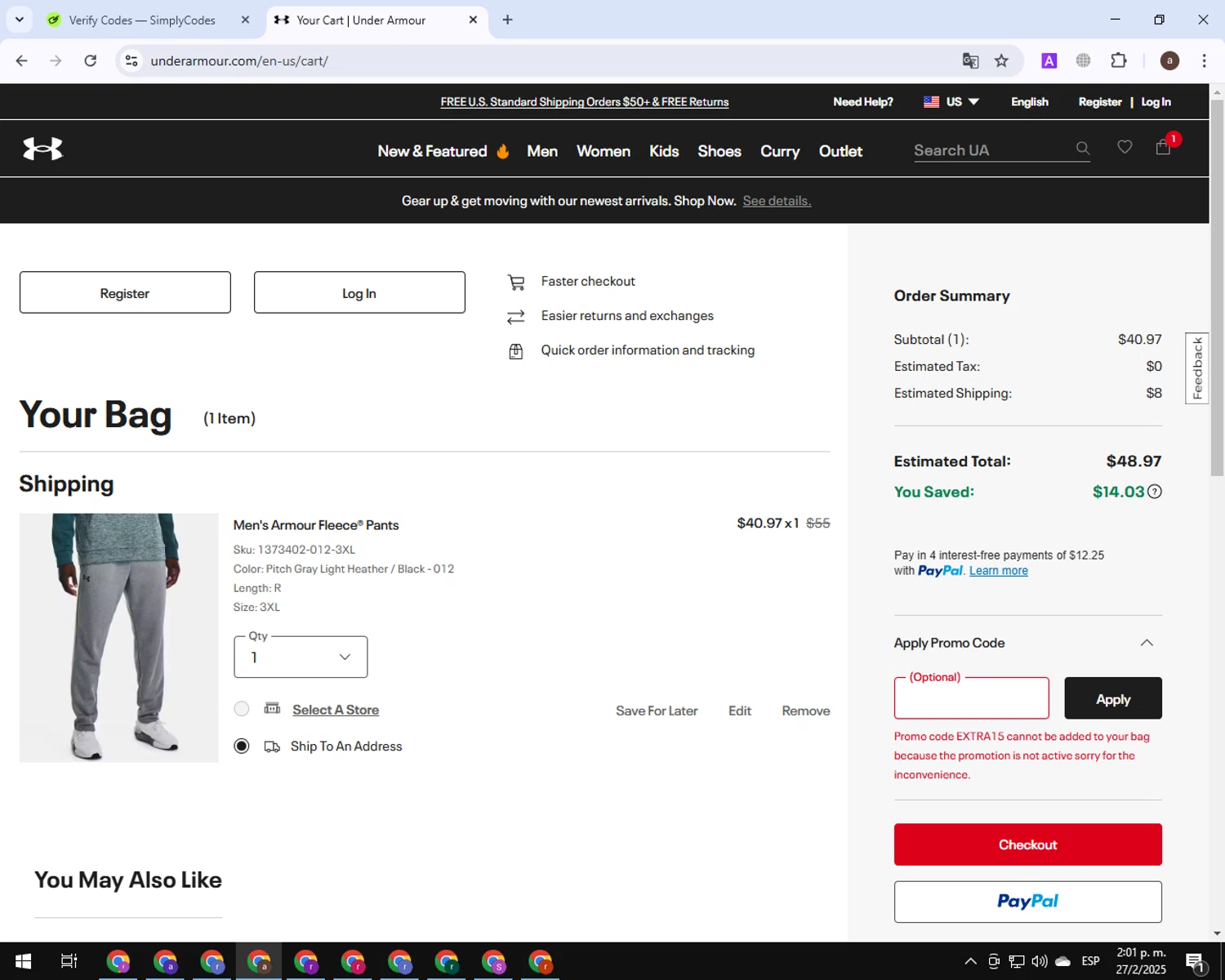1225x980 pixels.
Task: Click the translate page icon
Action: click(x=970, y=60)
